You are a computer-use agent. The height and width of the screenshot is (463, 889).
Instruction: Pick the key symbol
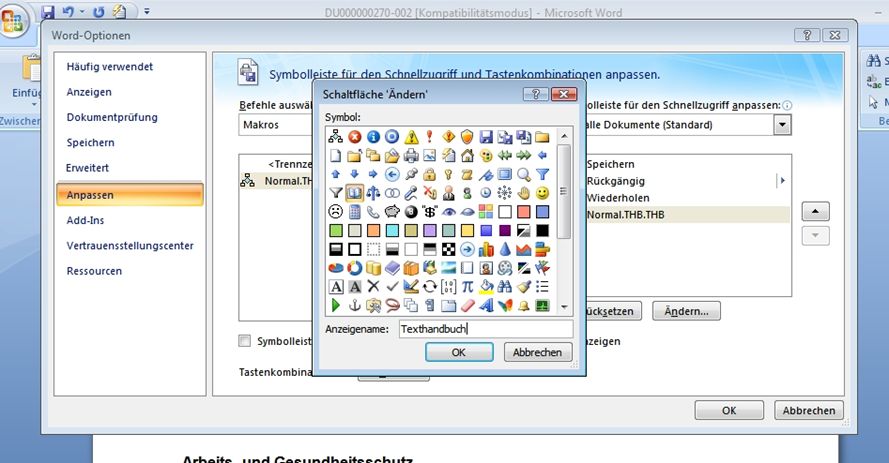pos(448,174)
